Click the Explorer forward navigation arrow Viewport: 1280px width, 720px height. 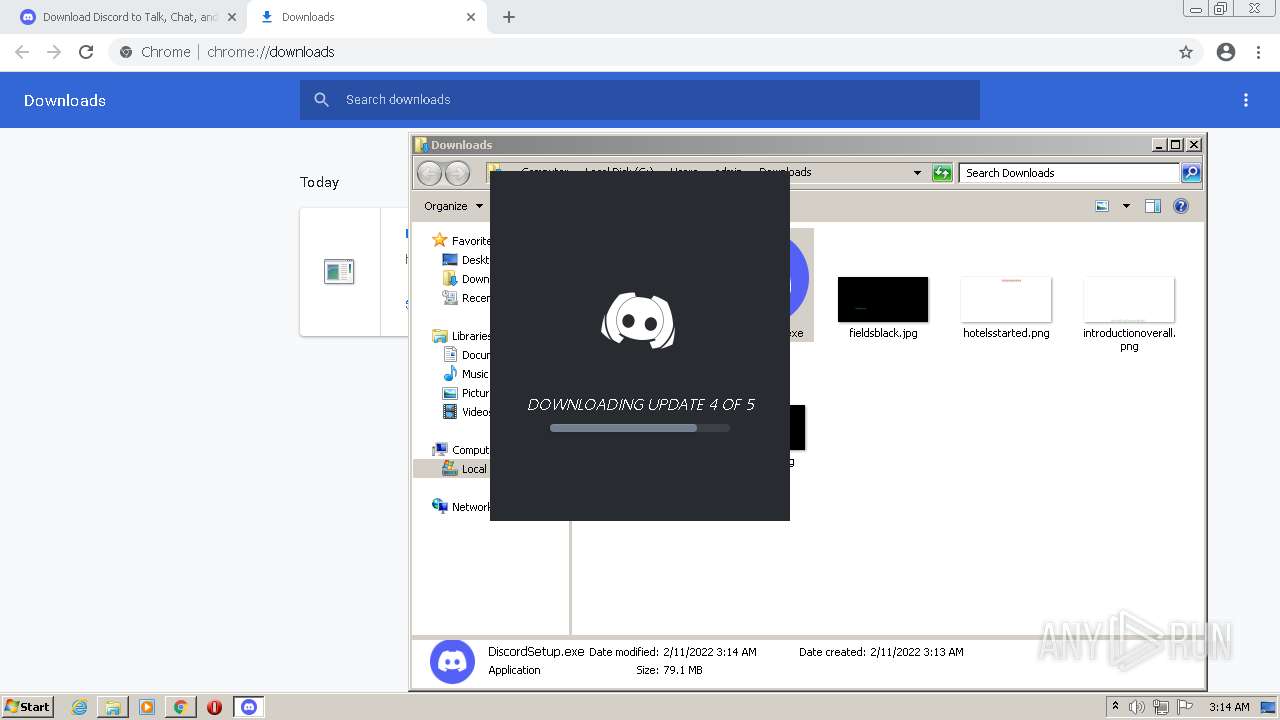[x=457, y=173]
